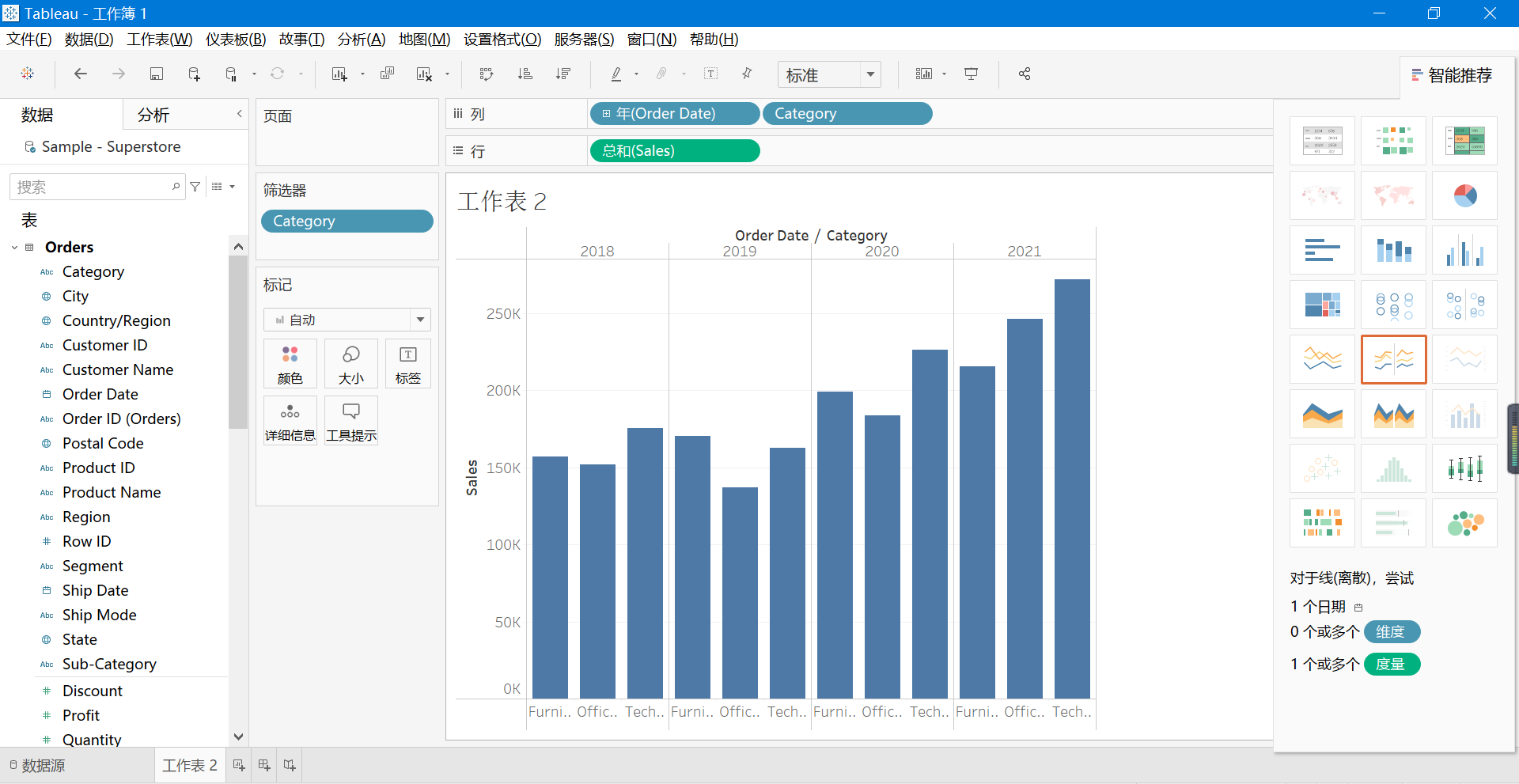Viewport: 1519px width, 784px height.
Task: Open the Color marks card
Action: tap(290, 364)
